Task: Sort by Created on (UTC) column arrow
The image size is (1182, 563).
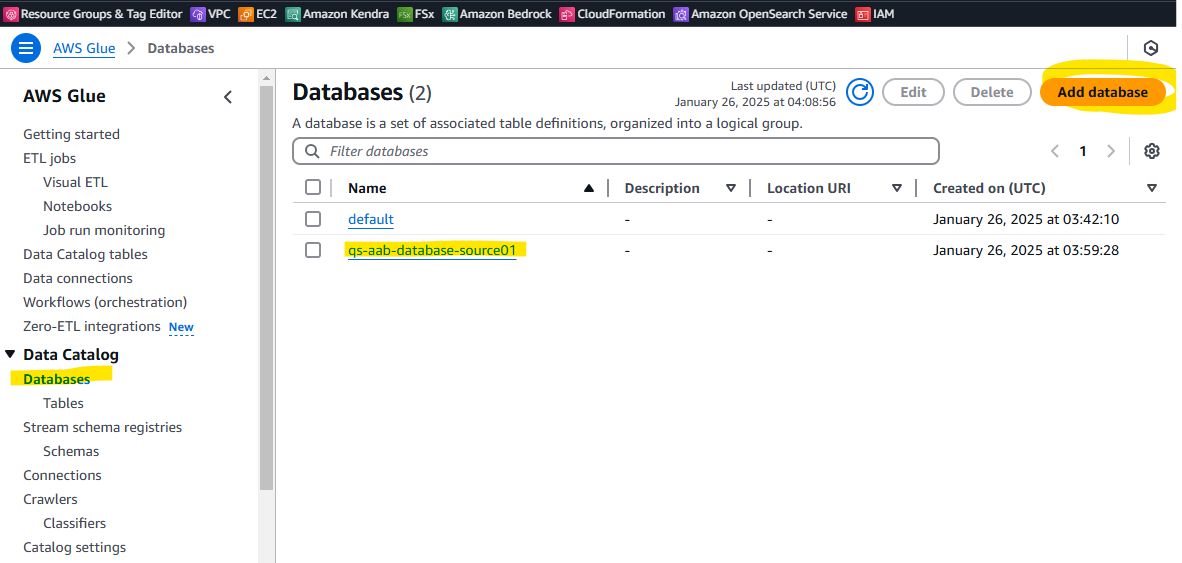Action: click(x=1151, y=188)
